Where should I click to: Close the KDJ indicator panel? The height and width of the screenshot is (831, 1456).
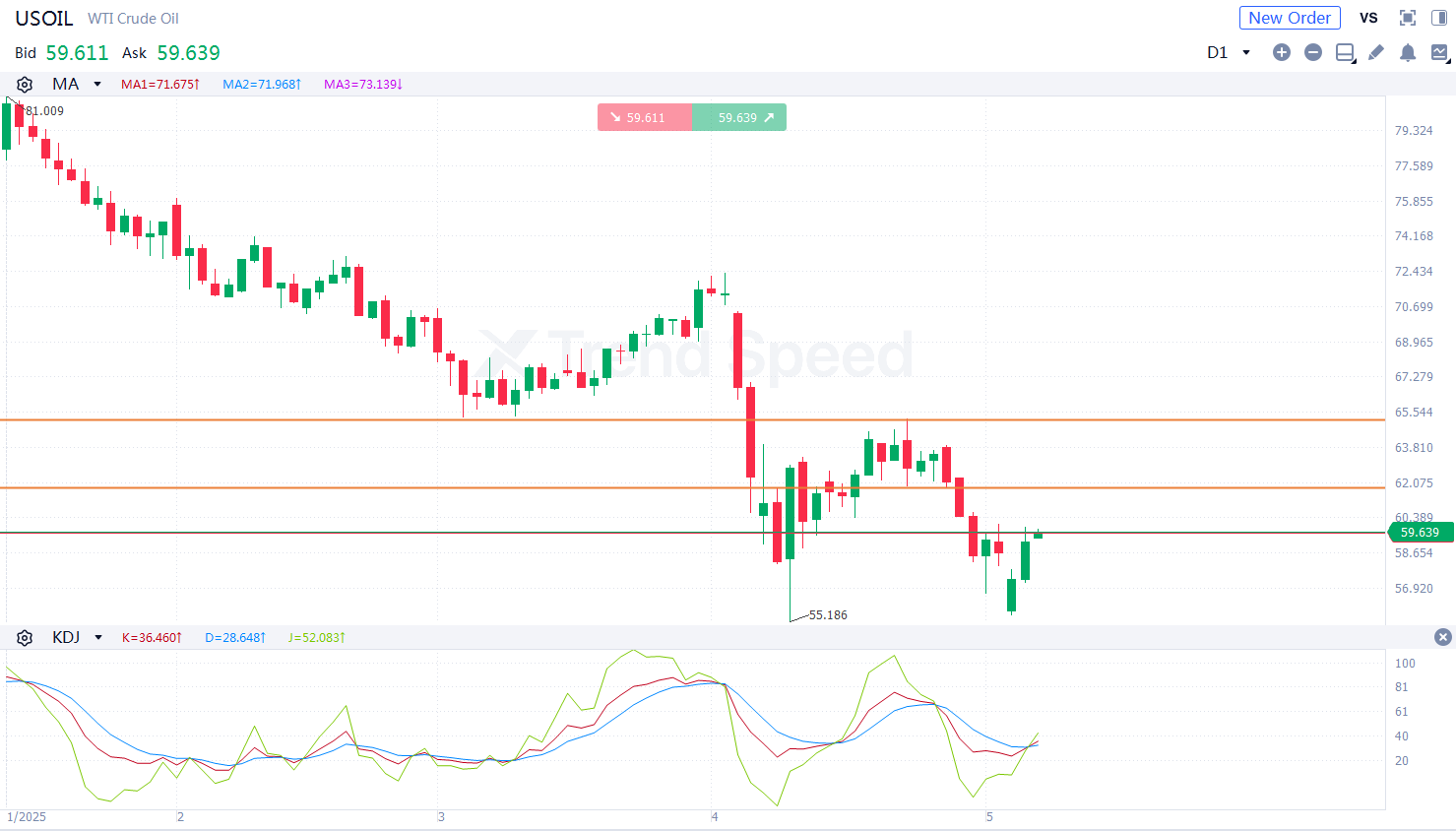point(1442,637)
